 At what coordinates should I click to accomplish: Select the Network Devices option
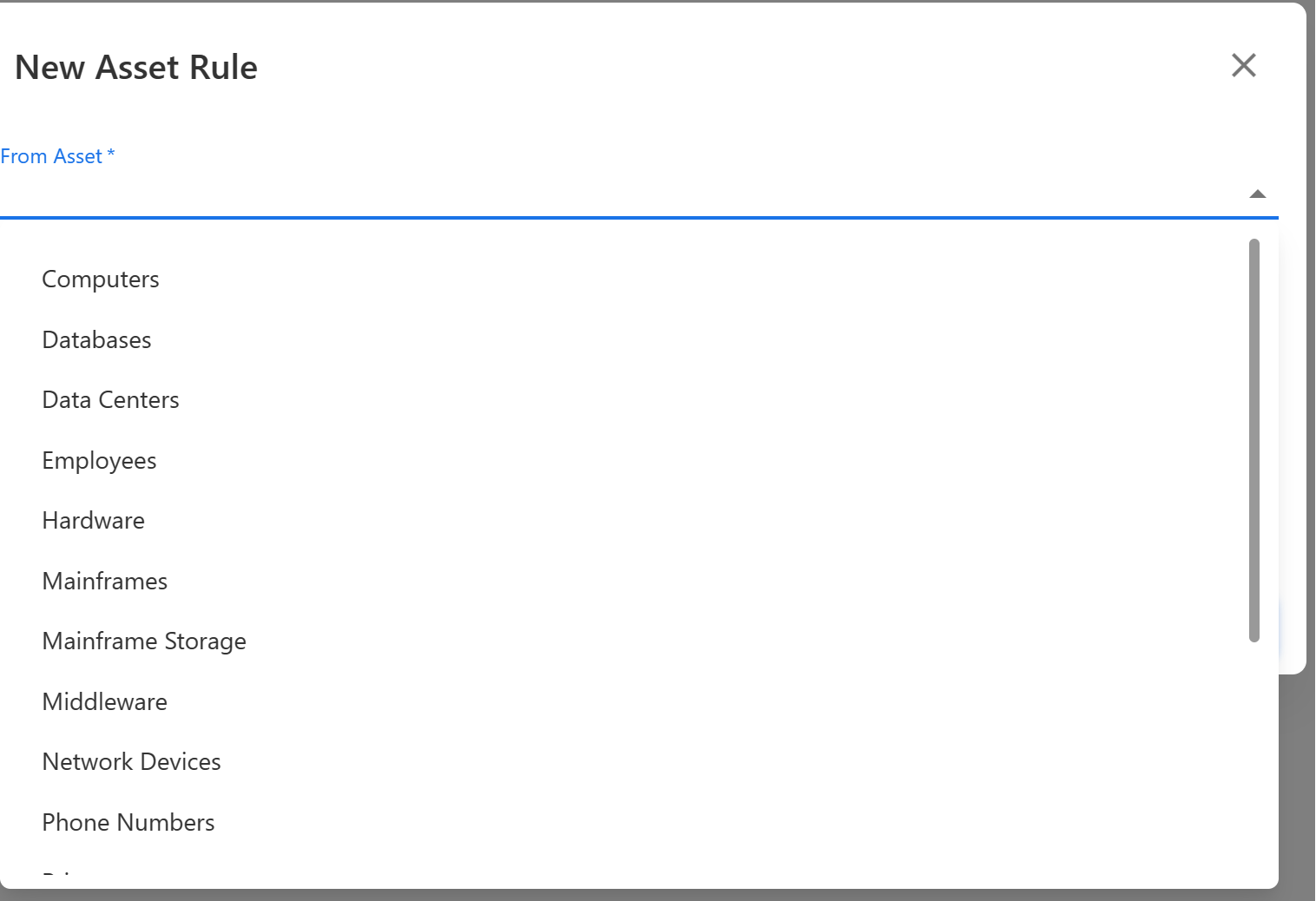click(x=131, y=762)
